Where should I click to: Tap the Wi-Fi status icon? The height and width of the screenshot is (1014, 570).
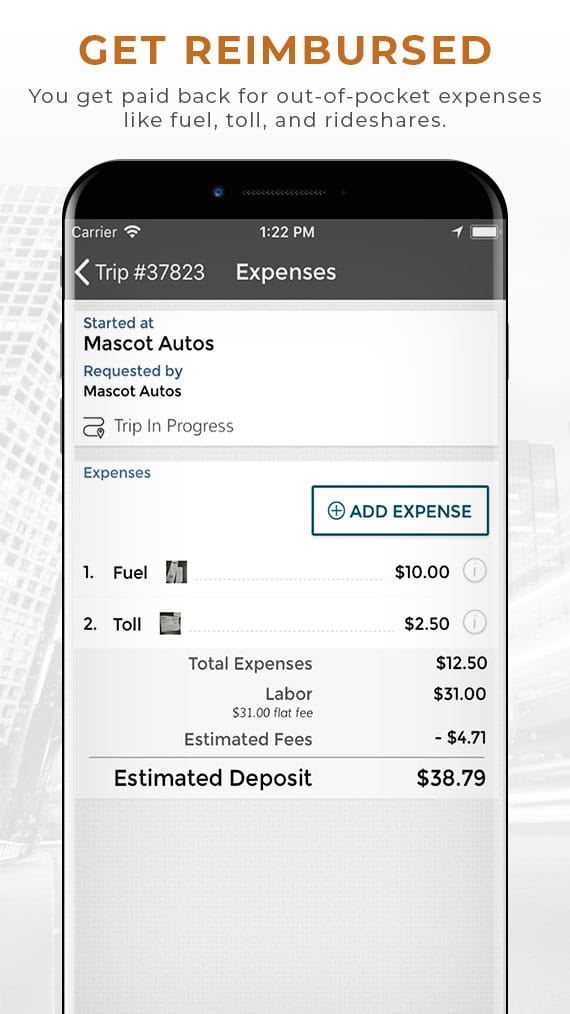(x=132, y=232)
